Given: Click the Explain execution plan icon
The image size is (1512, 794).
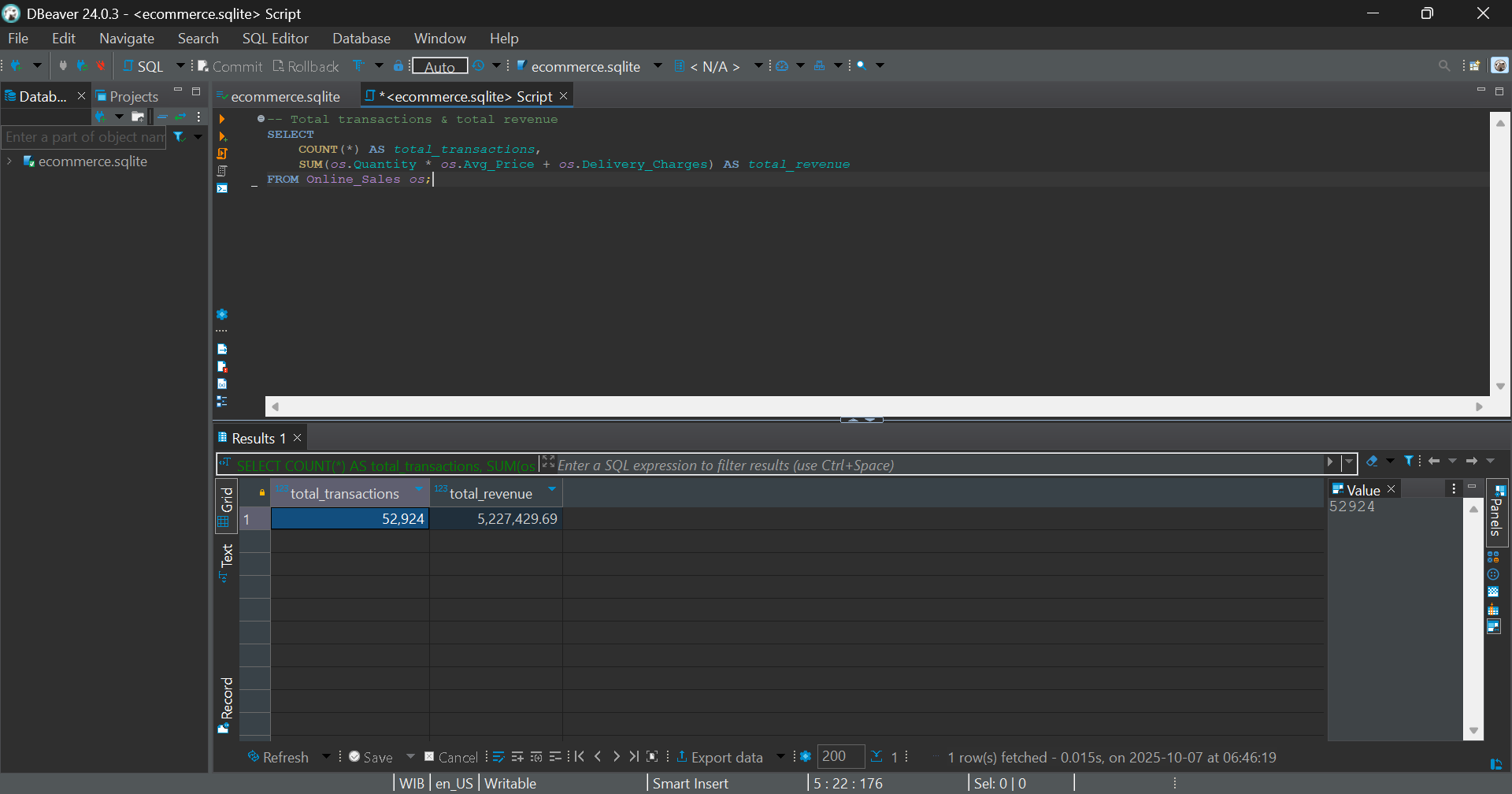Looking at the screenshot, I should [222, 171].
